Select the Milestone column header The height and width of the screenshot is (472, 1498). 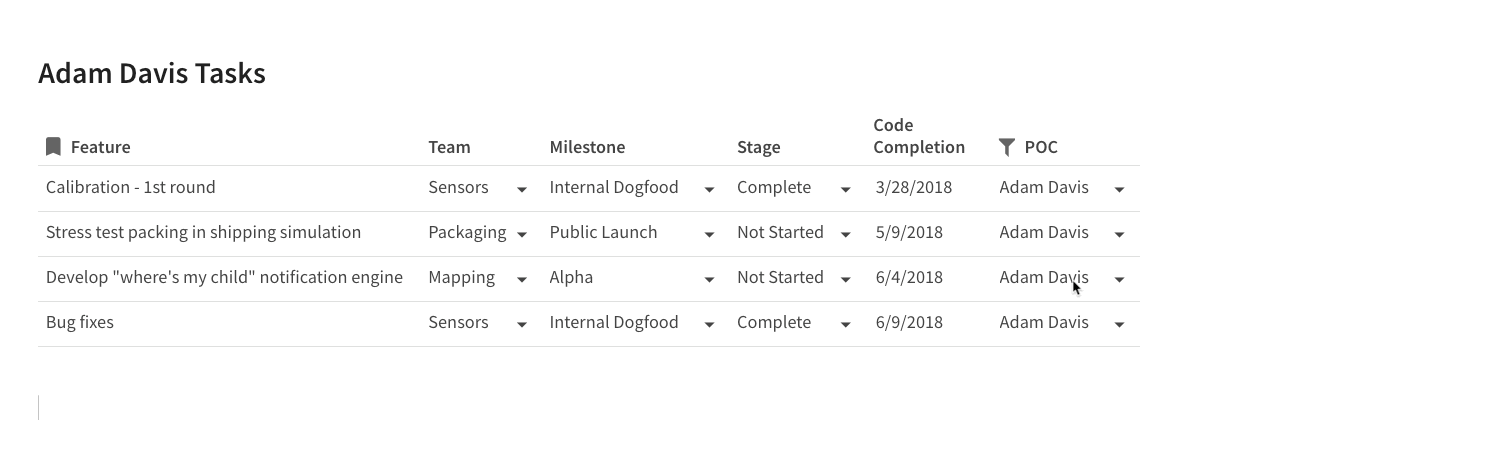[587, 147]
